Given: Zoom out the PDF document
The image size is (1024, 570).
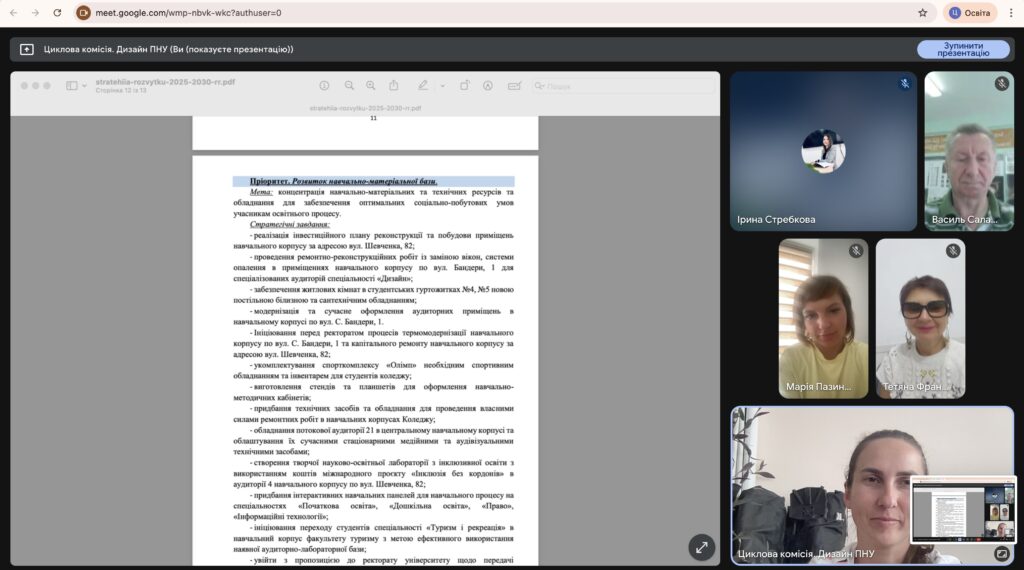Looking at the screenshot, I should pyautogui.click(x=349, y=86).
